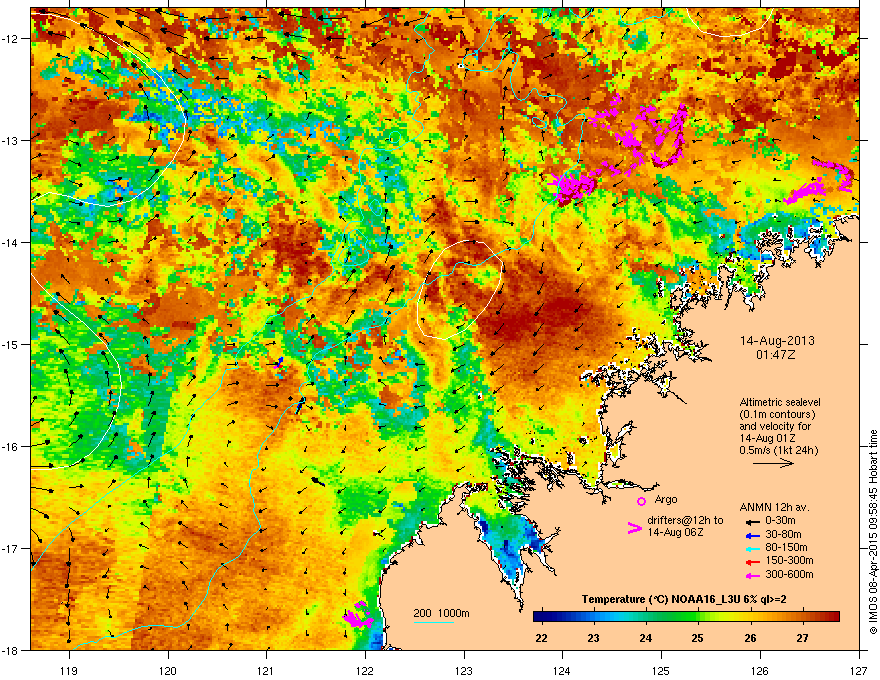
Task: Click the black 0-30m arrow legend icon
Action: [x=752, y=521]
